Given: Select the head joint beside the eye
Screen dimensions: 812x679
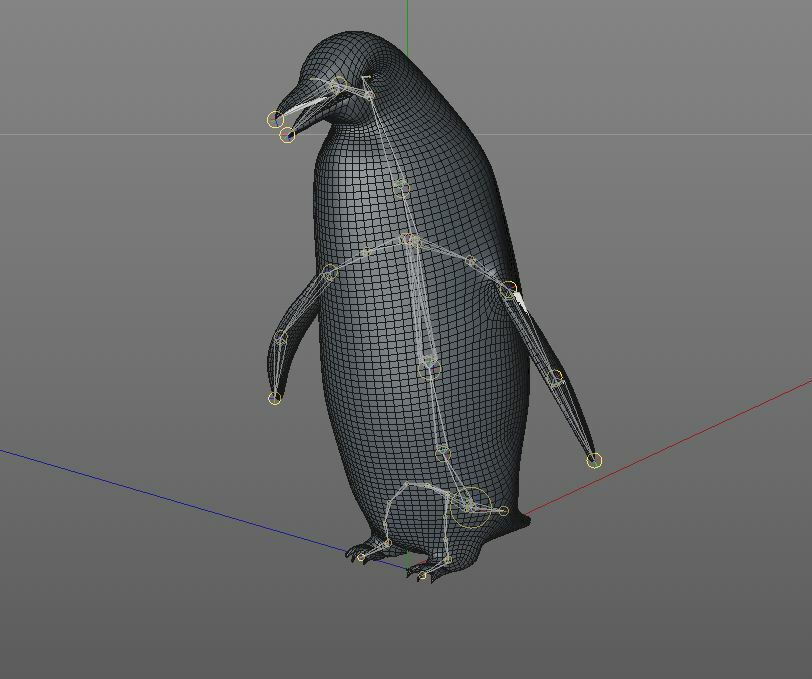Looking at the screenshot, I should tap(339, 84).
